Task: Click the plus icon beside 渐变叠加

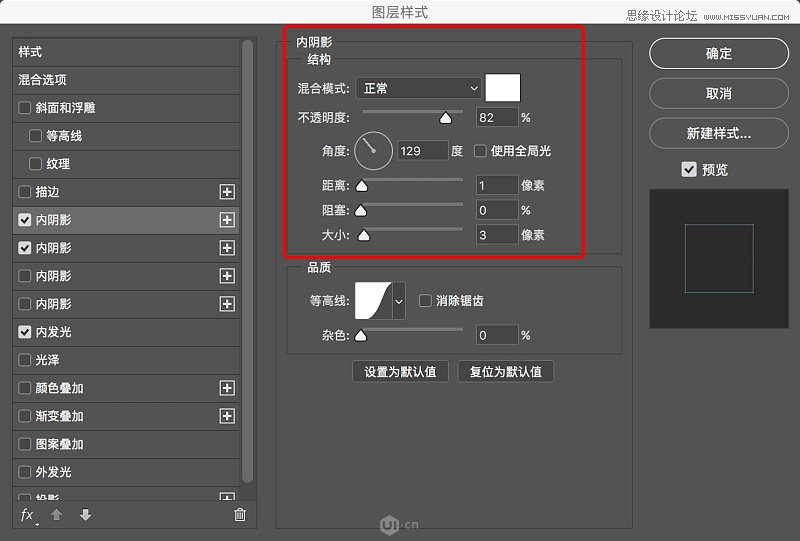Action: click(227, 416)
